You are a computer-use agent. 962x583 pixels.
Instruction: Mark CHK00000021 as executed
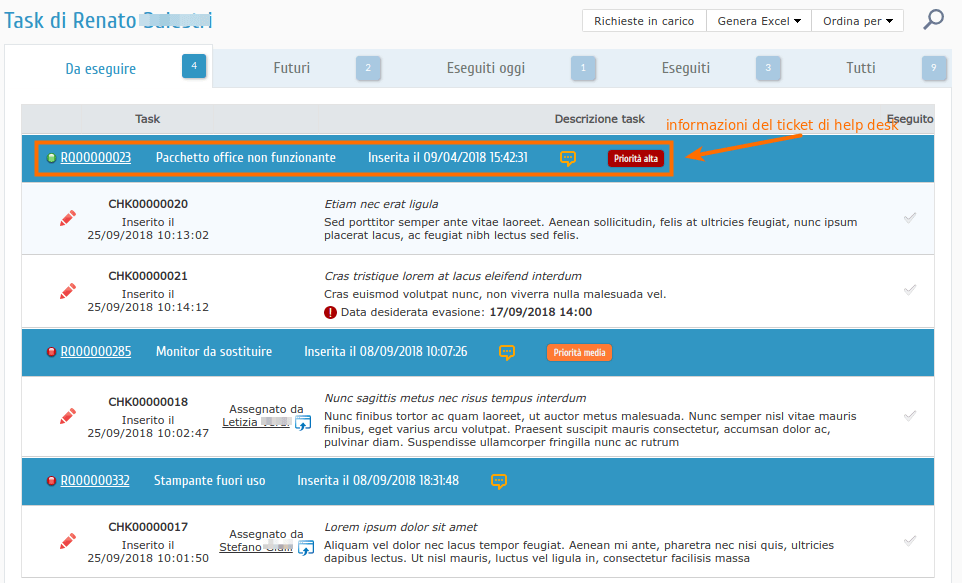(x=910, y=290)
